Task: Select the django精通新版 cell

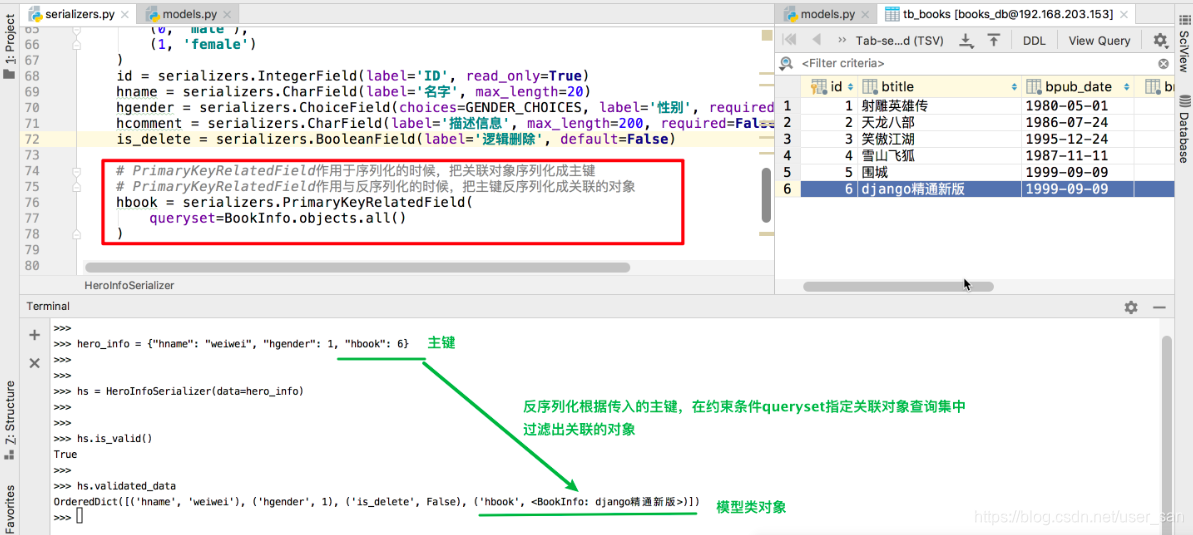Action: 940,189
